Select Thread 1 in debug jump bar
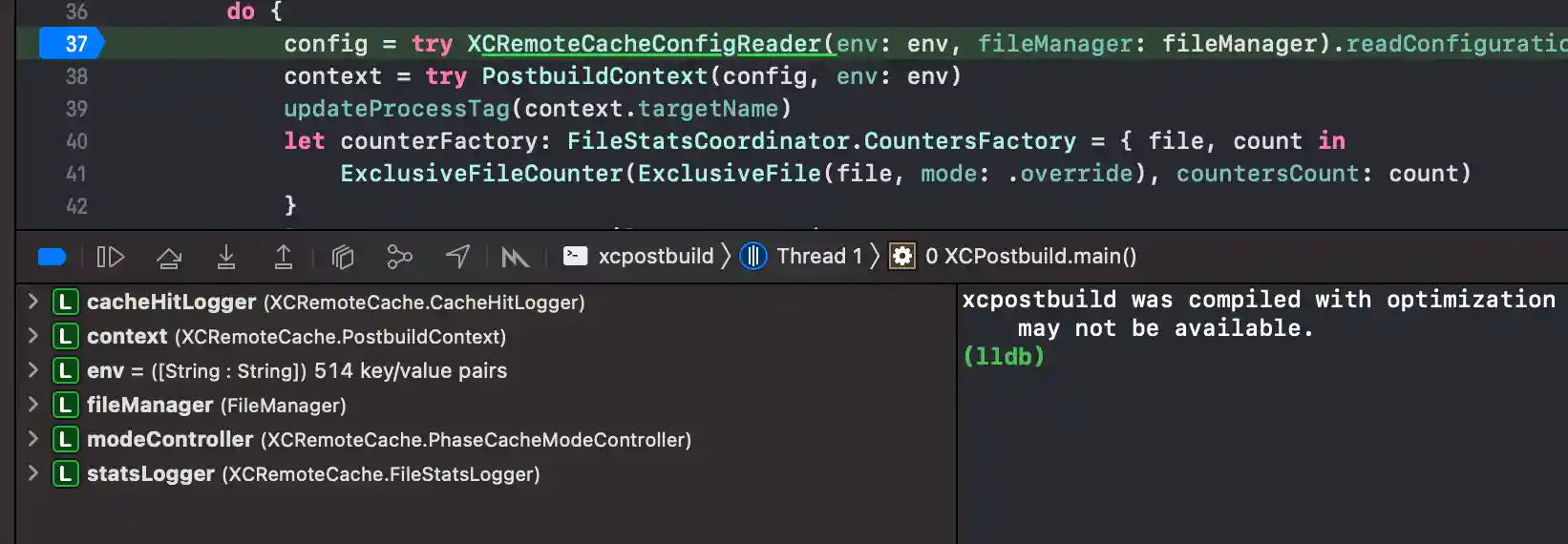Screen dimensions: 1568x544 801,256
